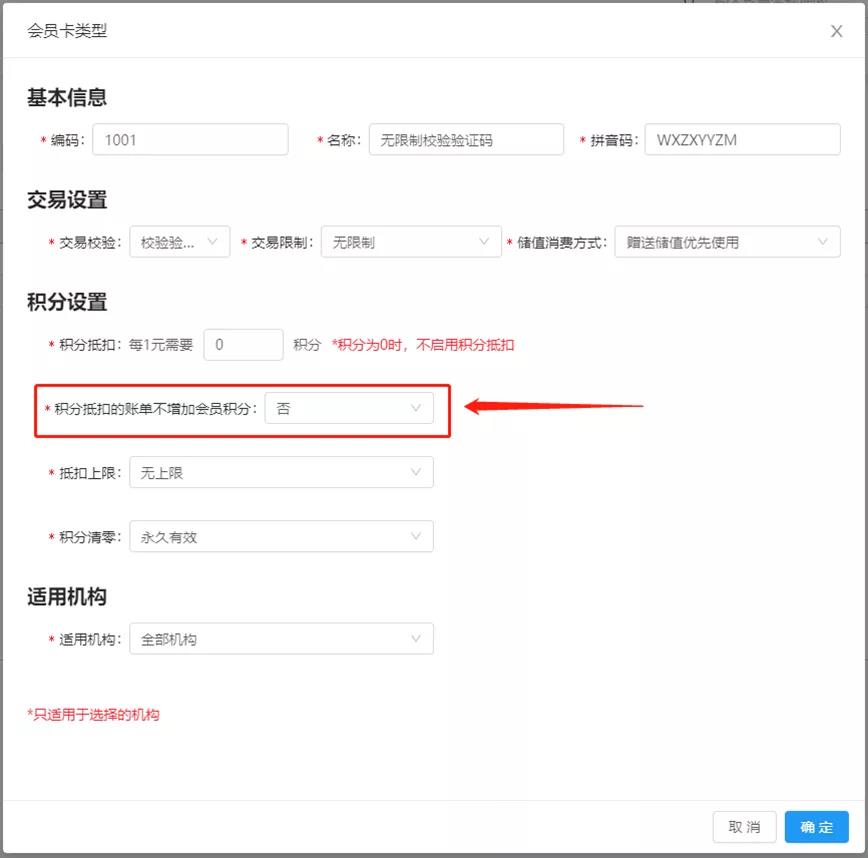Screen dimensions: 868x858
Task: Open the 交易校验 dropdown
Action: coord(180,242)
